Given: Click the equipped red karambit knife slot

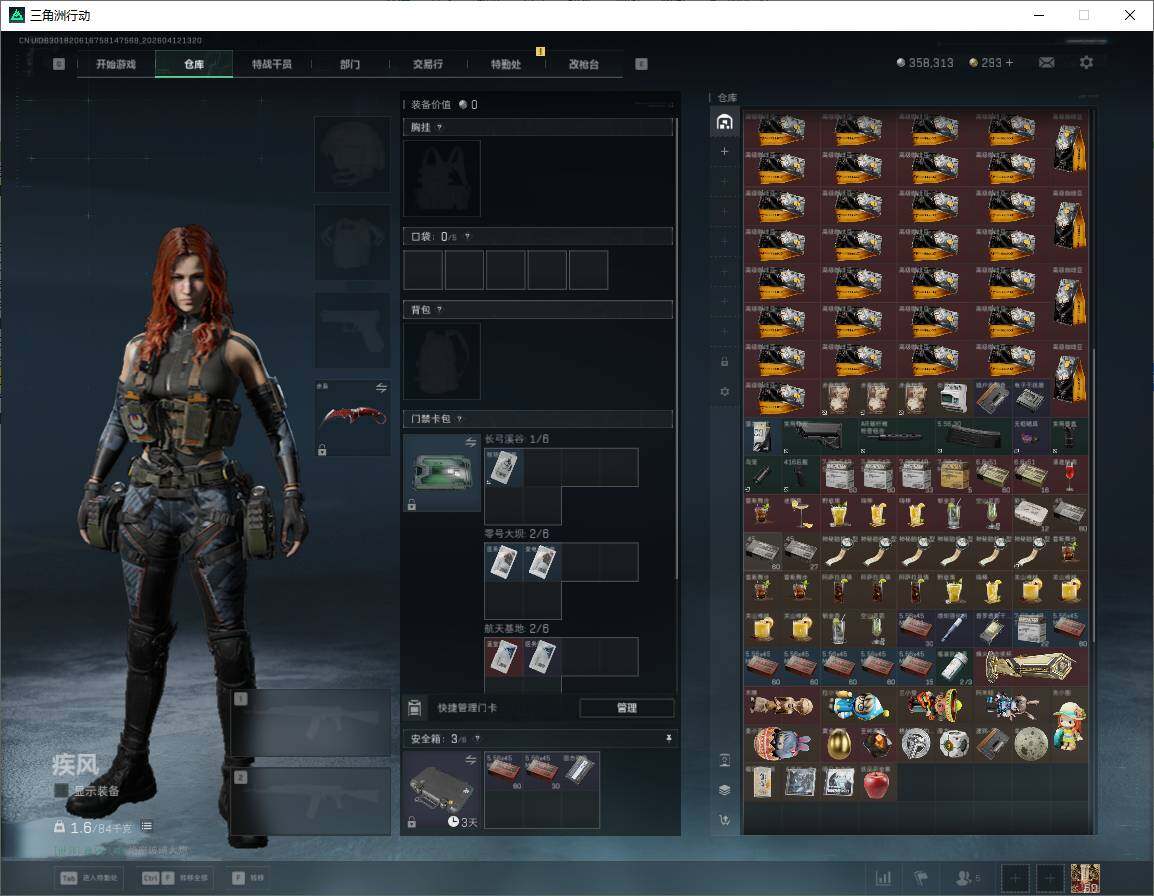Looking at the screenshot, I should (352, 417).
